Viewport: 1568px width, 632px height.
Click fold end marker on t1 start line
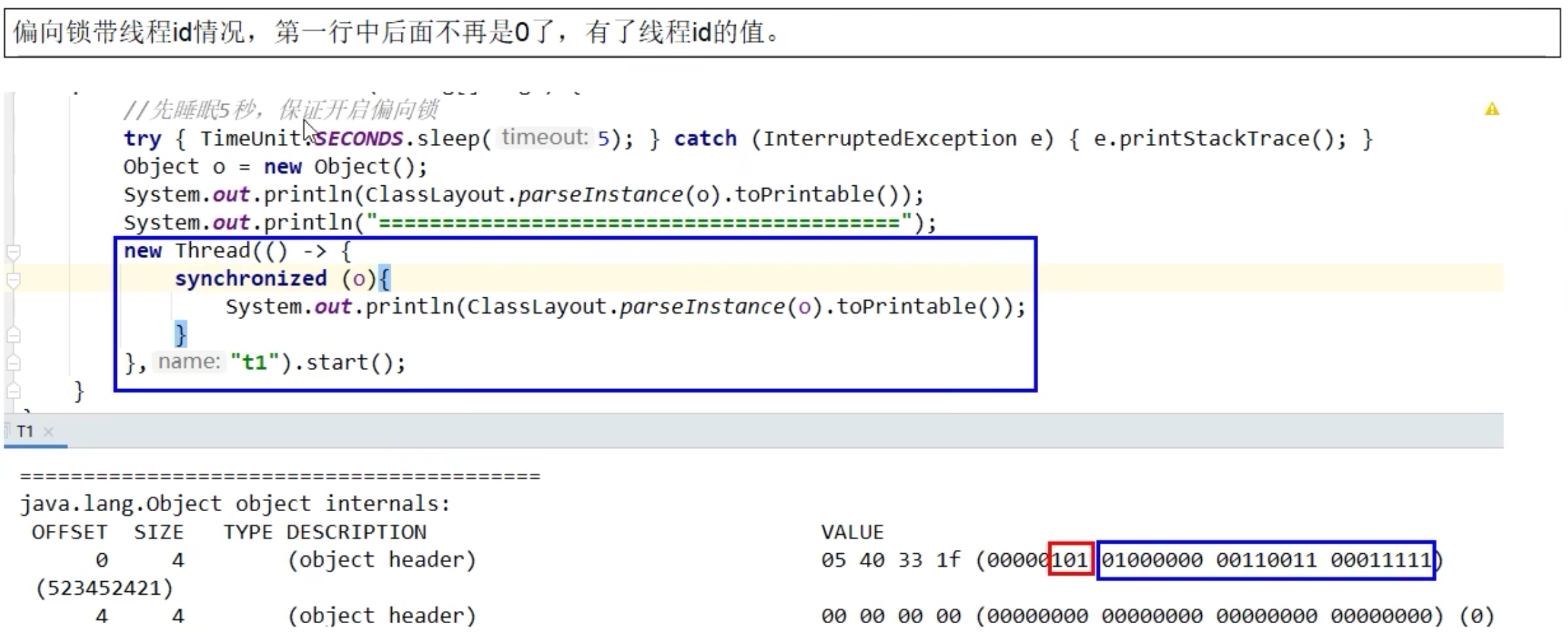pyautogui.click(x=13, y=363)
